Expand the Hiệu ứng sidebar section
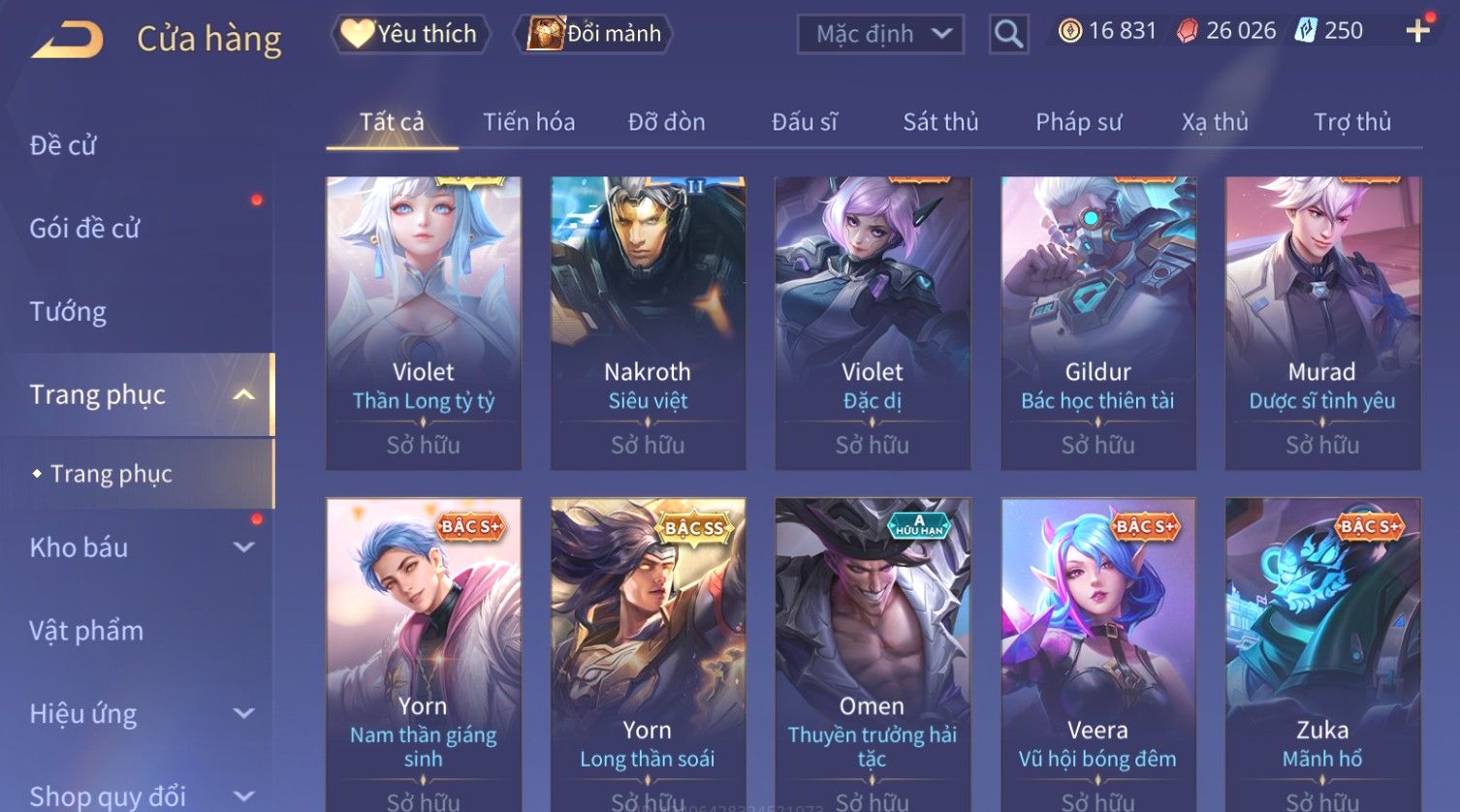The height and width of the screenshot is (812, 1460). 244,714
